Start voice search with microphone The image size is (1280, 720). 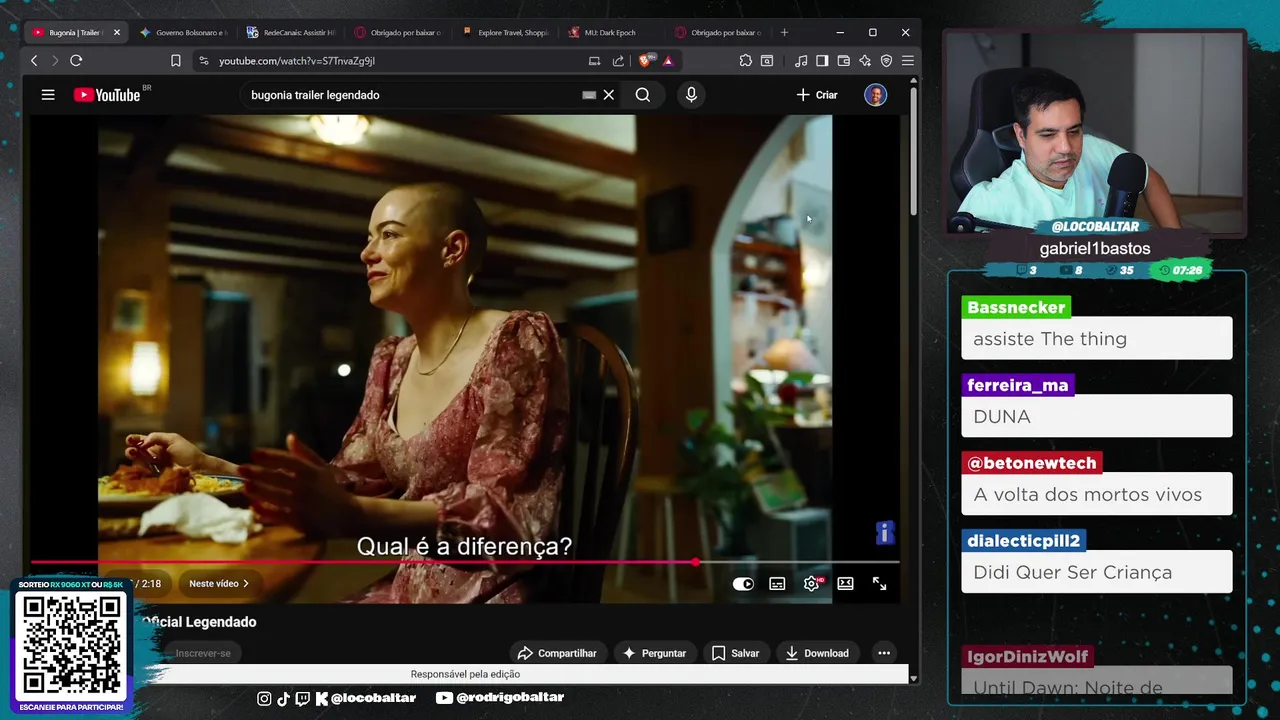(691, 95)
